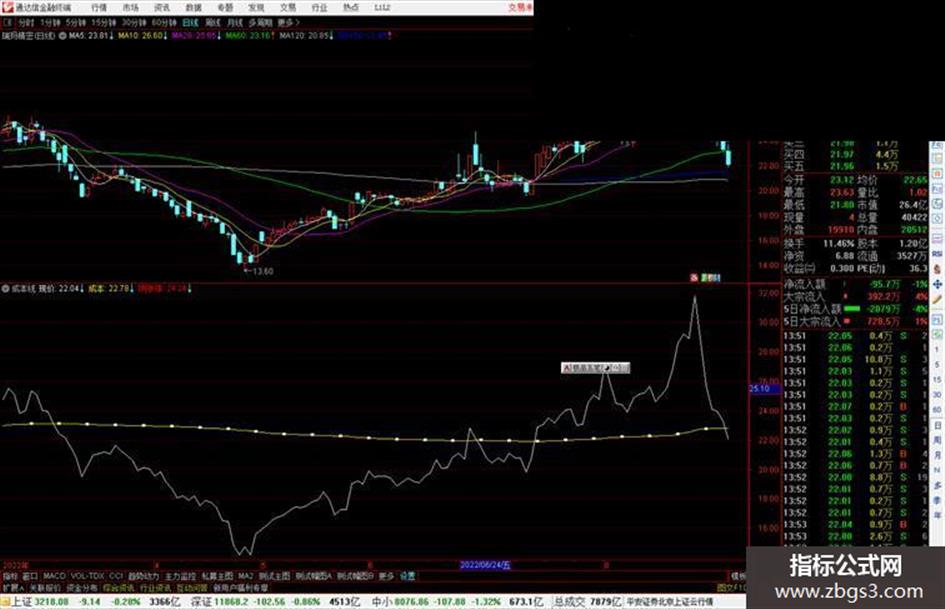Click the 年 period shortcut in right sidebar
This screenshot has height=609, width=945.
tap(937, 515)
